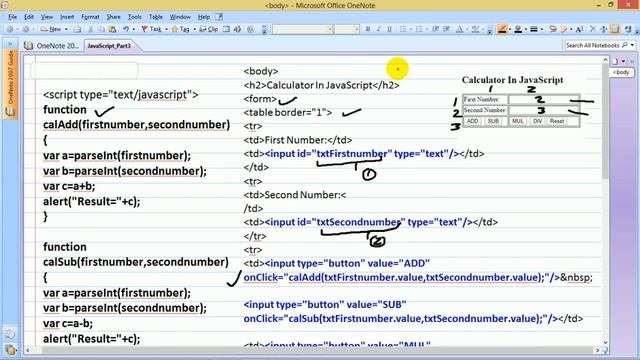Apply font color with A icon

pos(460,29)
